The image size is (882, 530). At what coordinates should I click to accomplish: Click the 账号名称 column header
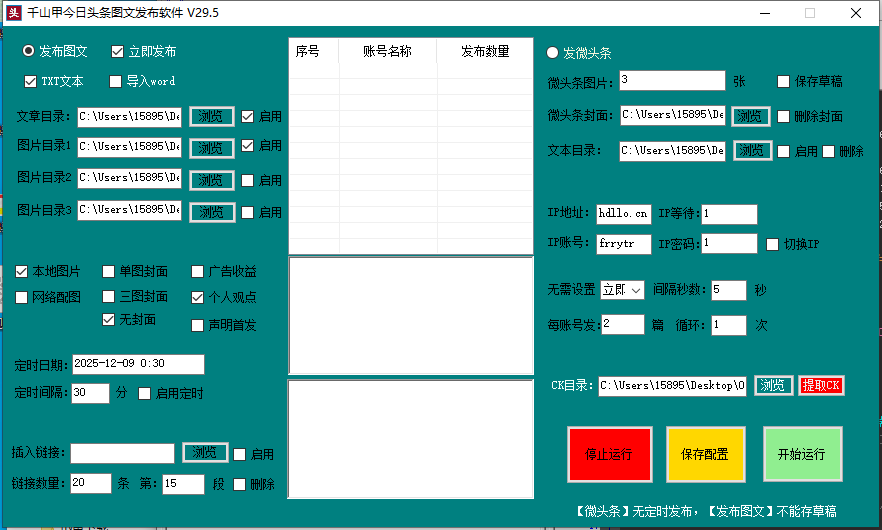387,51
